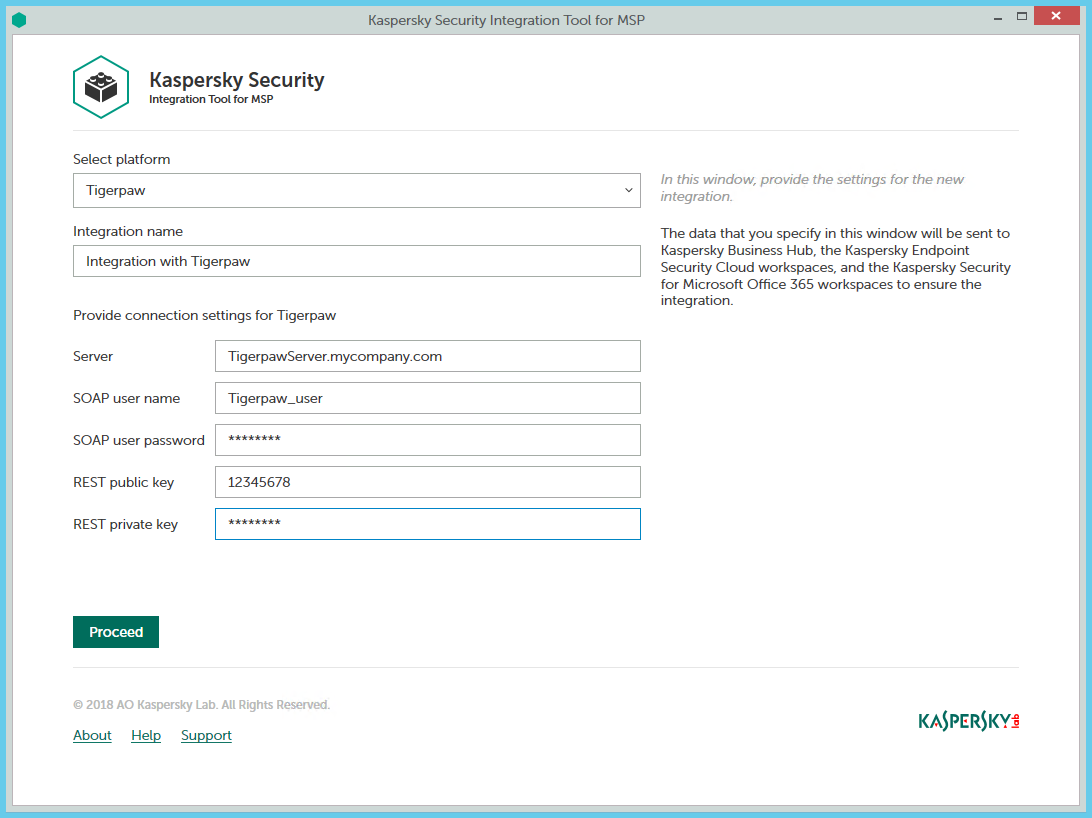Click into the SOAP user password field

coord(427,440)
